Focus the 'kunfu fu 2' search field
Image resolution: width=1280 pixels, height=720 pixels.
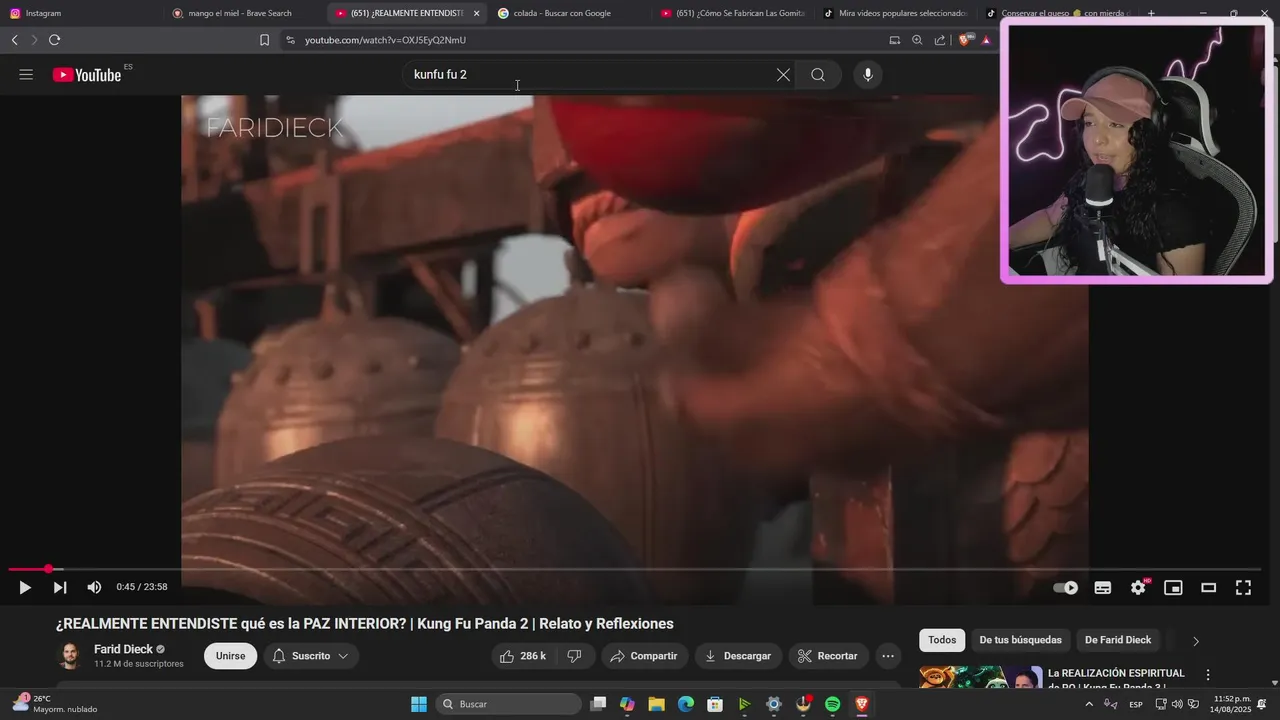[x=590, y=75]
